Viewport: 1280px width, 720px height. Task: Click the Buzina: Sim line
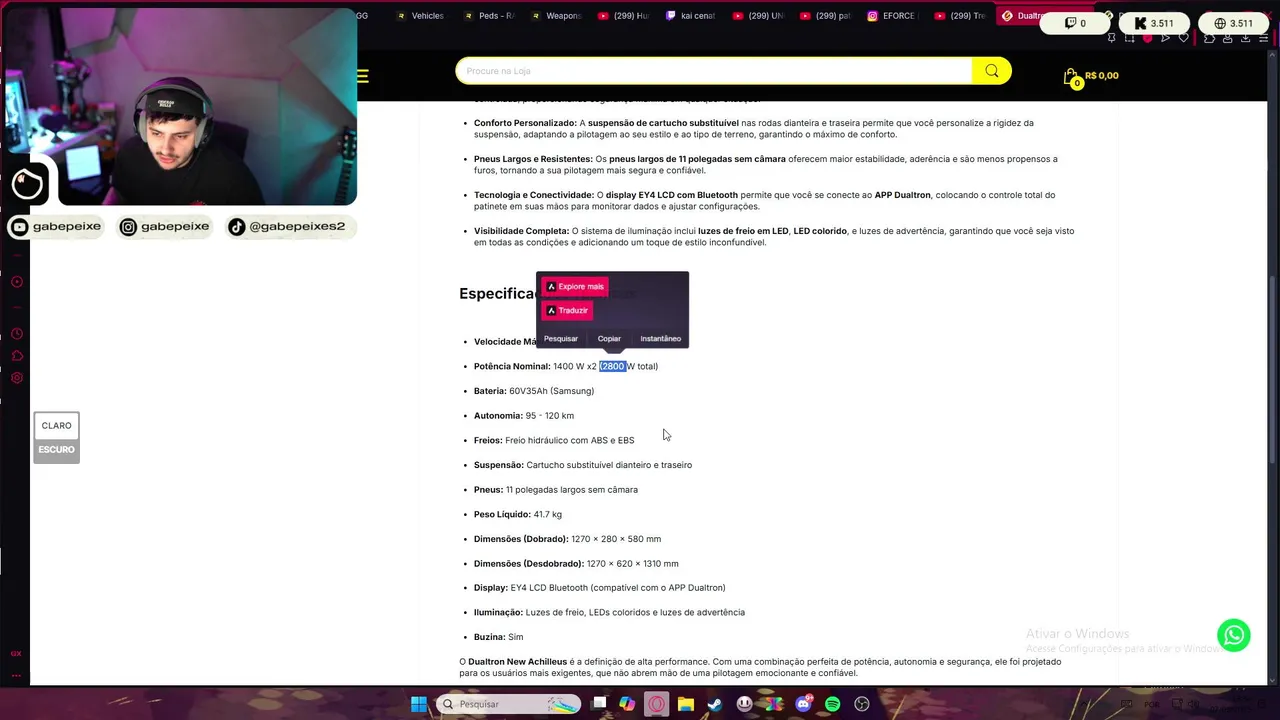tap(499, 638)
